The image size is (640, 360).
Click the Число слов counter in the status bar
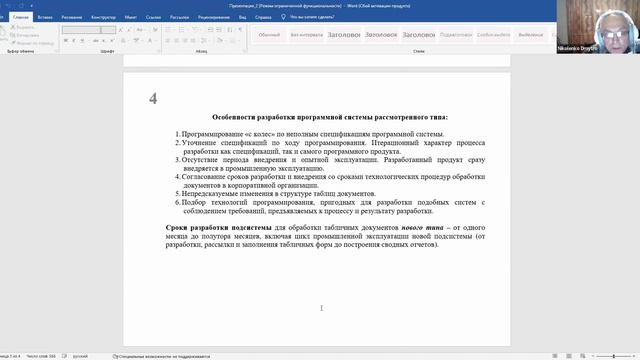coord(41,356)
